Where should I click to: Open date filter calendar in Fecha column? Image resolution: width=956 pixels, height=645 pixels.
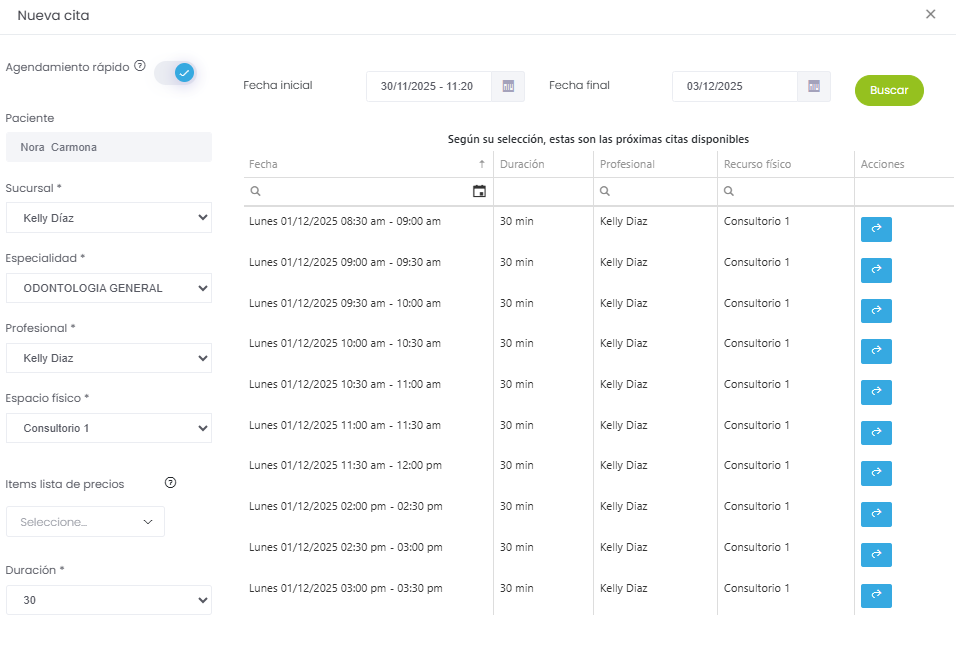click(x=479, y=191)
